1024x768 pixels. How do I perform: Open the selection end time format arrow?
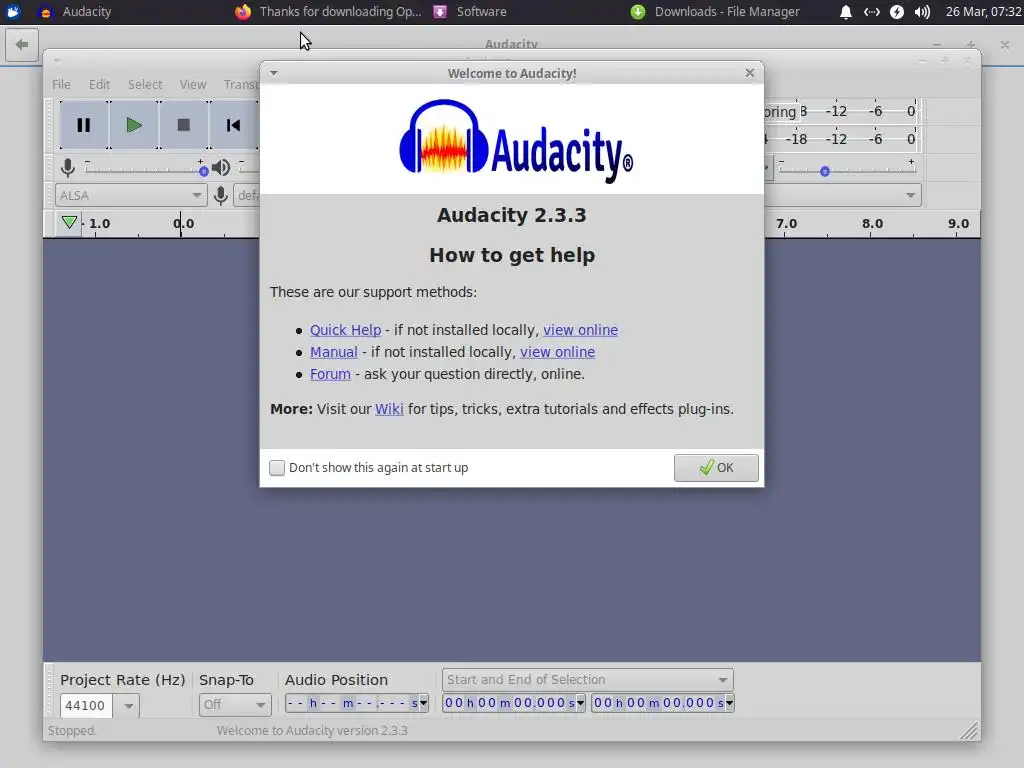tap(729, 703)
